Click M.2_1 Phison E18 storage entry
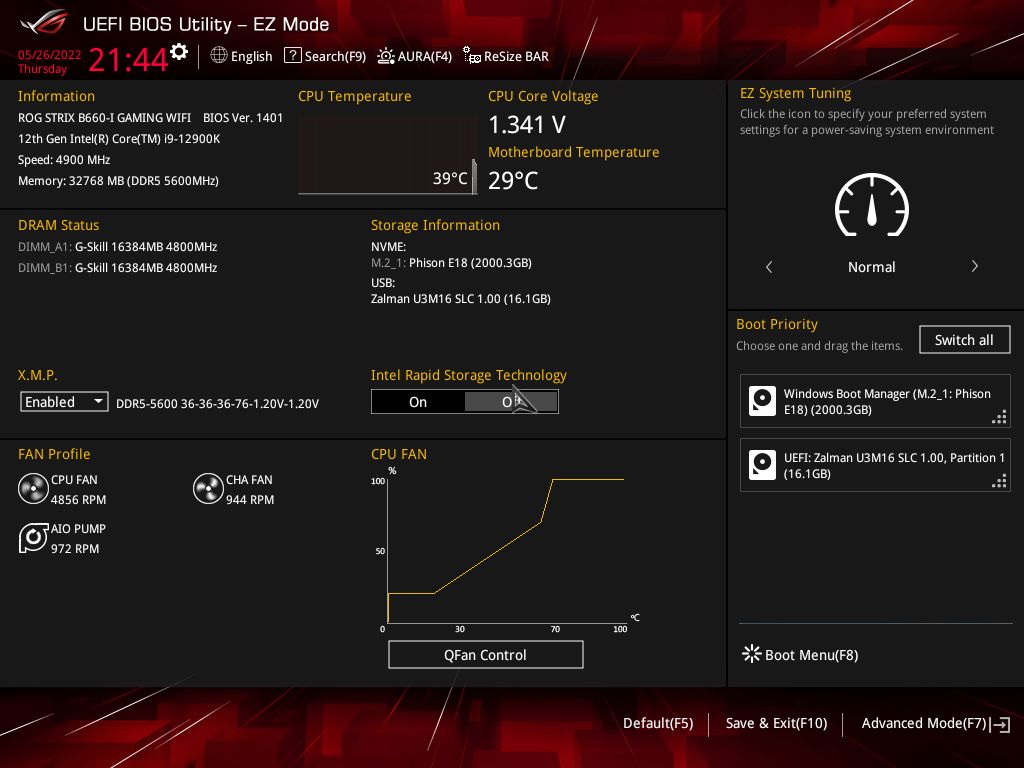 451,263
